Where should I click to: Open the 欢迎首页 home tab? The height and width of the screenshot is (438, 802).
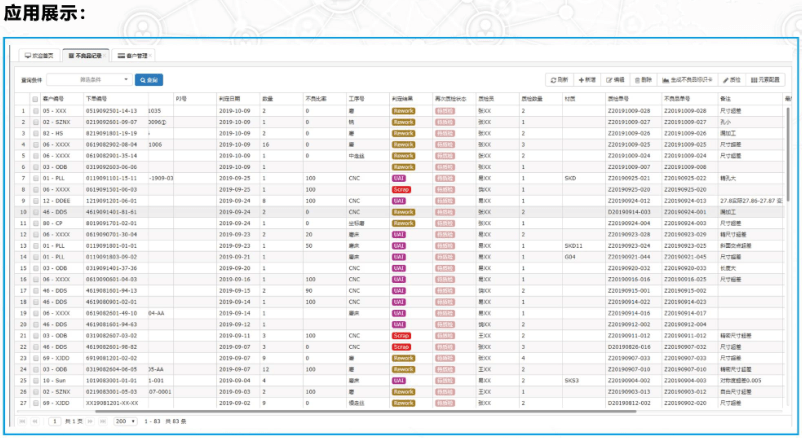(x=39, y=55)
